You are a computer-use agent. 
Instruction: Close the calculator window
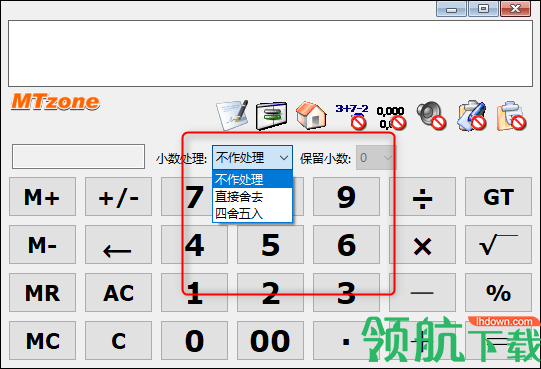pos(515,9)
